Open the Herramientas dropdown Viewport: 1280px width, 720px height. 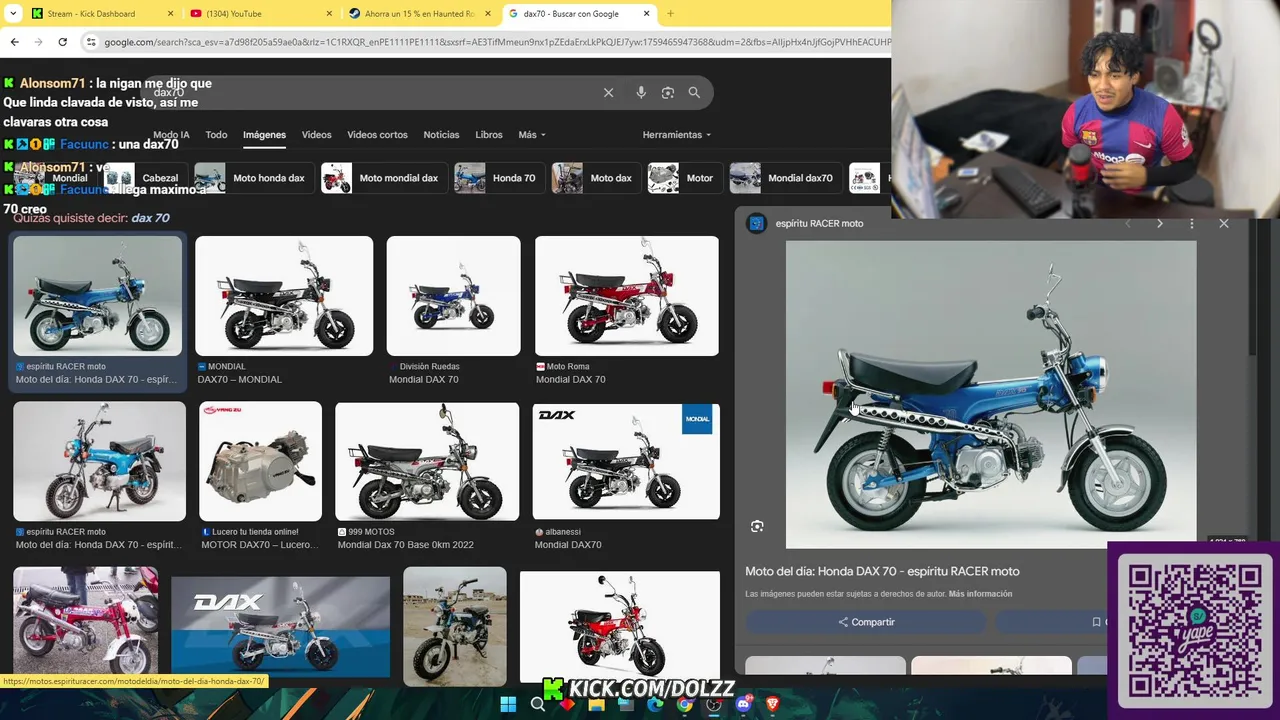click(x=677, y=135)
